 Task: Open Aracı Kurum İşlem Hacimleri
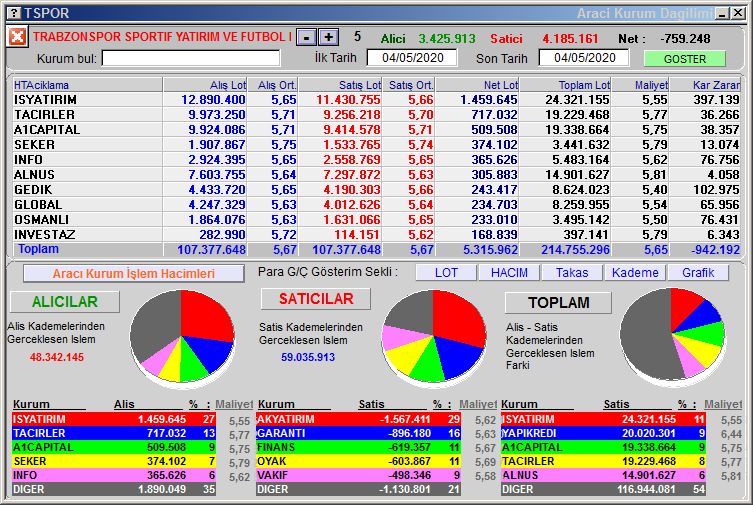[x=134, y=274]
